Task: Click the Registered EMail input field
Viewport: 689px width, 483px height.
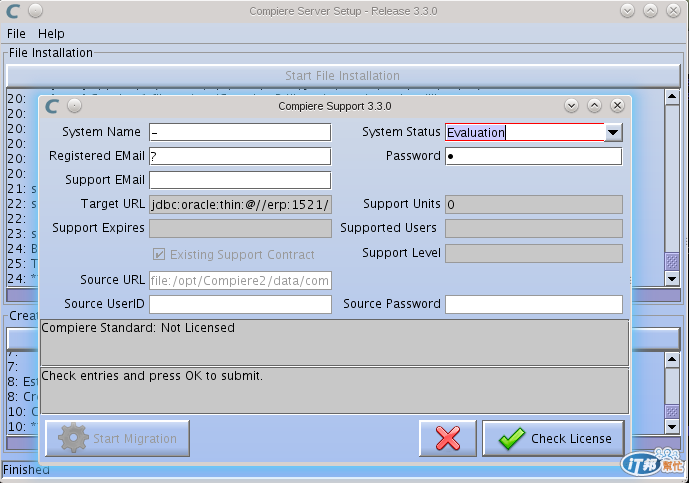Action: (240, 156)
